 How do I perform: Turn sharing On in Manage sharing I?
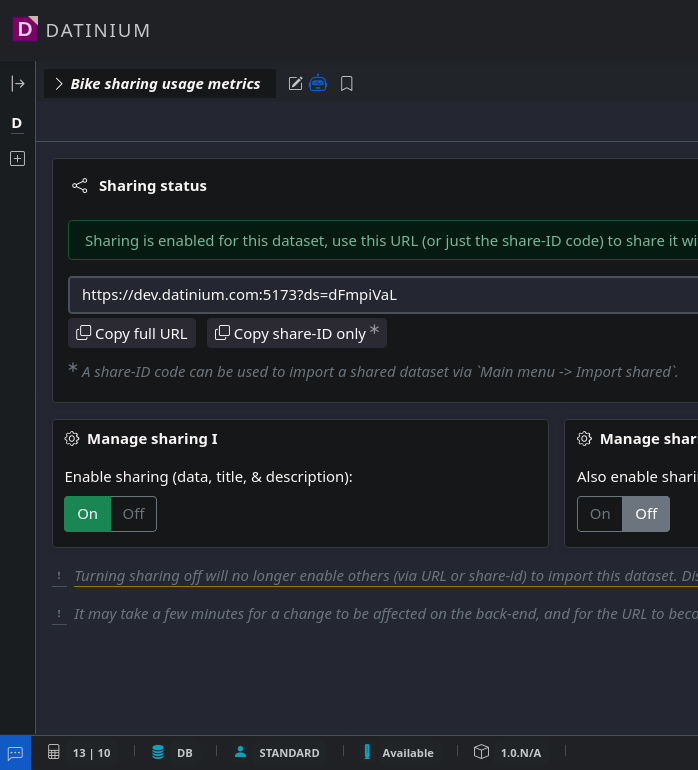(x=88, y=514)
